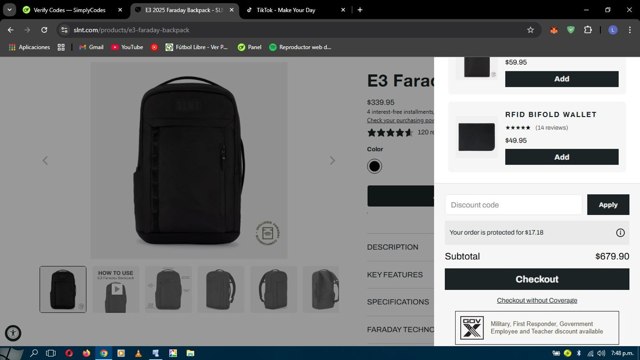Open the accessibility widget icon
The image size is (640, 360).
click(x=13, y=333)
